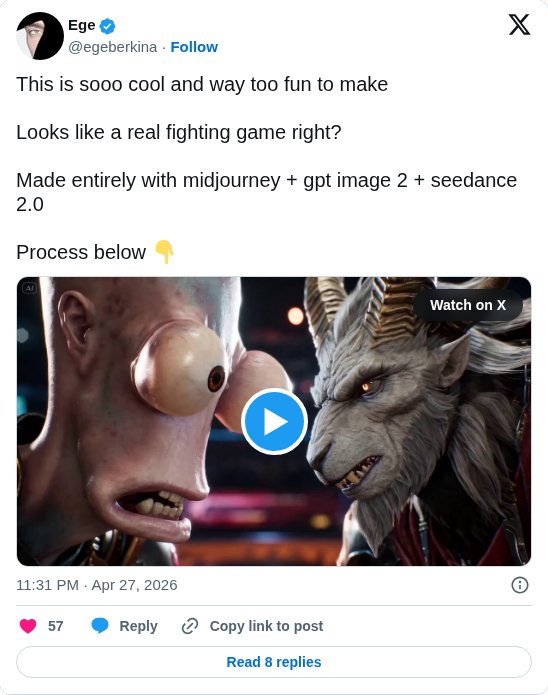
Task: Select Copy link to post text
Action: click(266, 626)
